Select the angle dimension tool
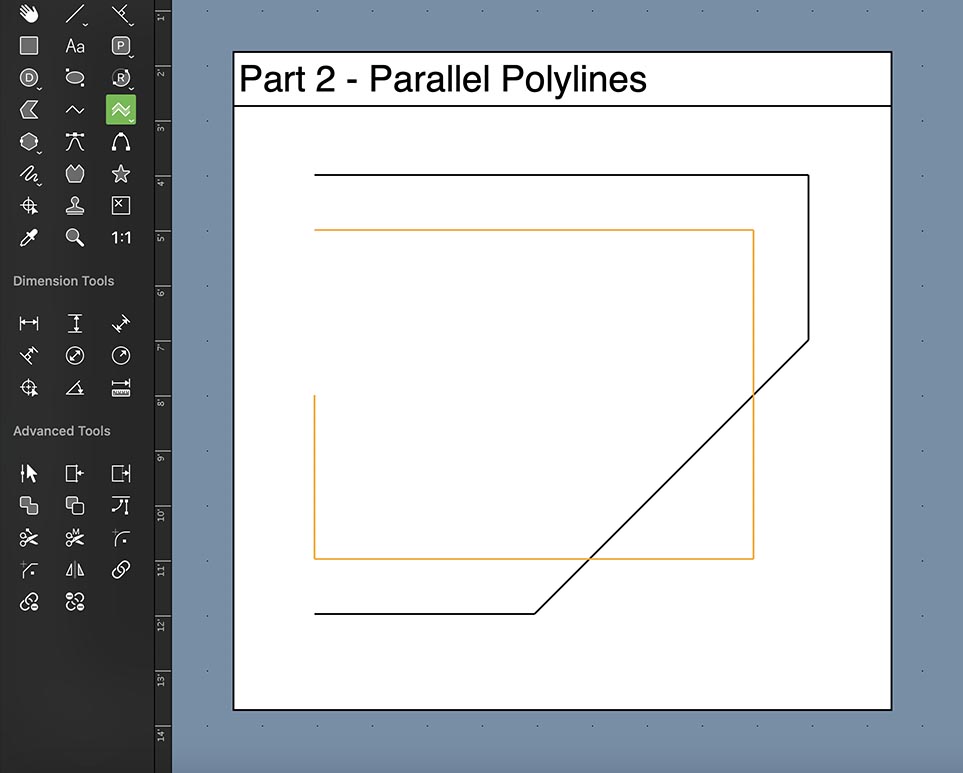This screenshot has height=773, width=963. (74, 387)
